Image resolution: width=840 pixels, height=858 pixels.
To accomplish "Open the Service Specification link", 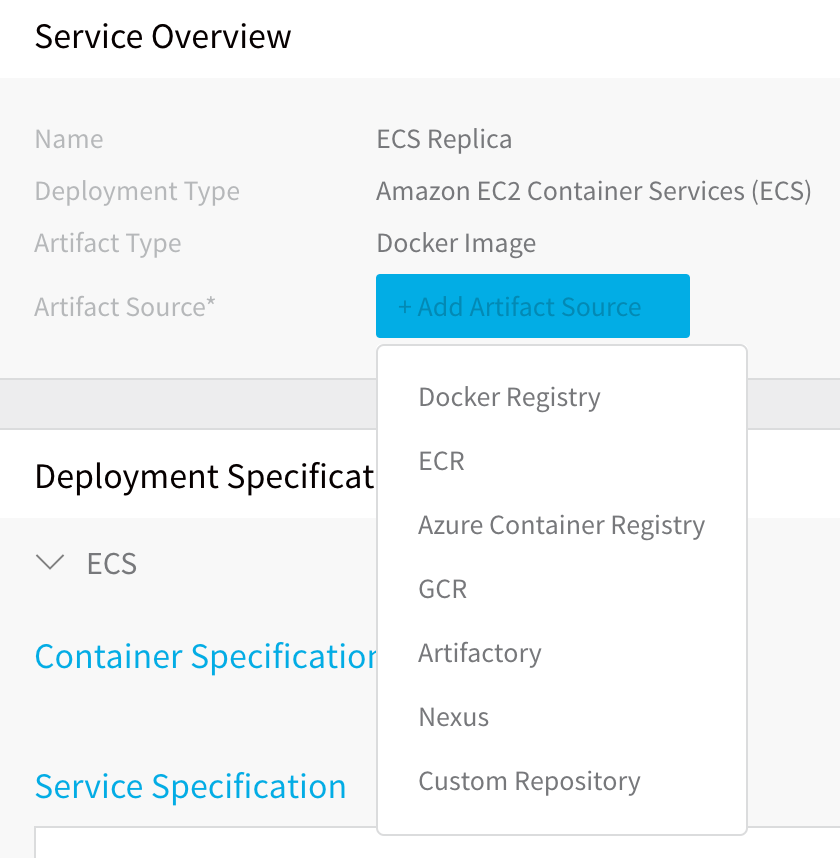I will click(x=190, y=786).
